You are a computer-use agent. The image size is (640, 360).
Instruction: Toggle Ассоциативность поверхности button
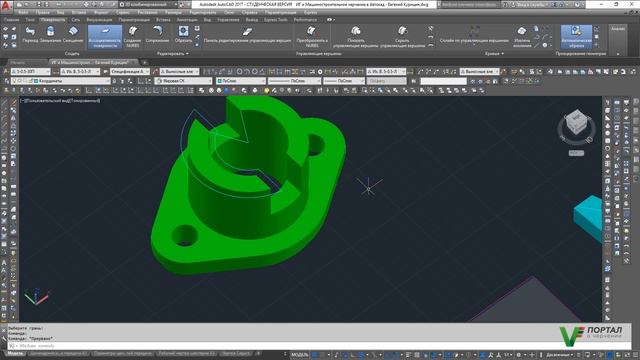[105, 37]
